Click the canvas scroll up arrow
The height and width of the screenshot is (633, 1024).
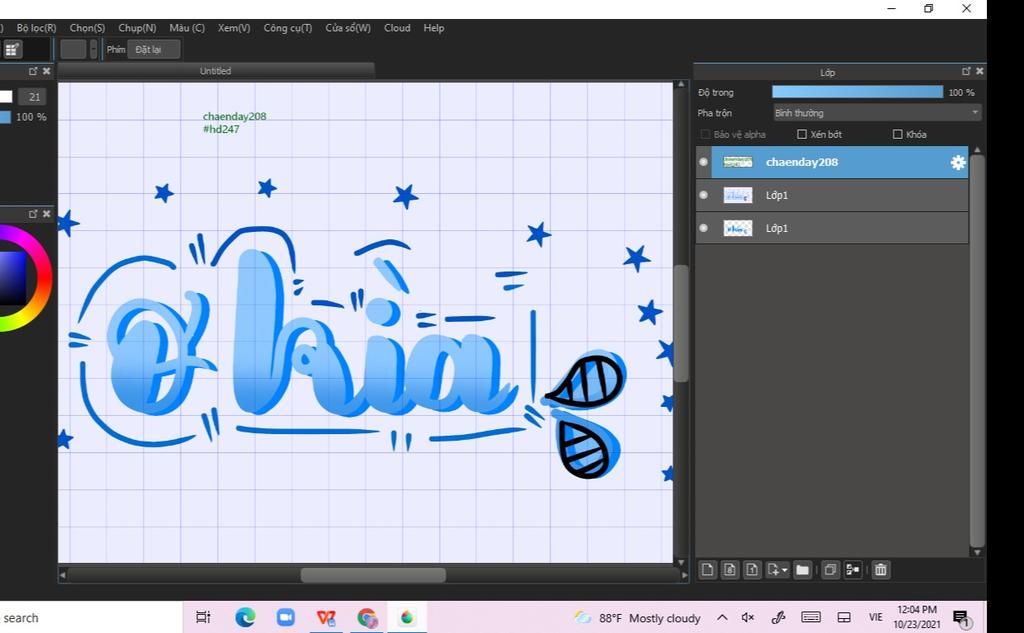tap(680, 84)
